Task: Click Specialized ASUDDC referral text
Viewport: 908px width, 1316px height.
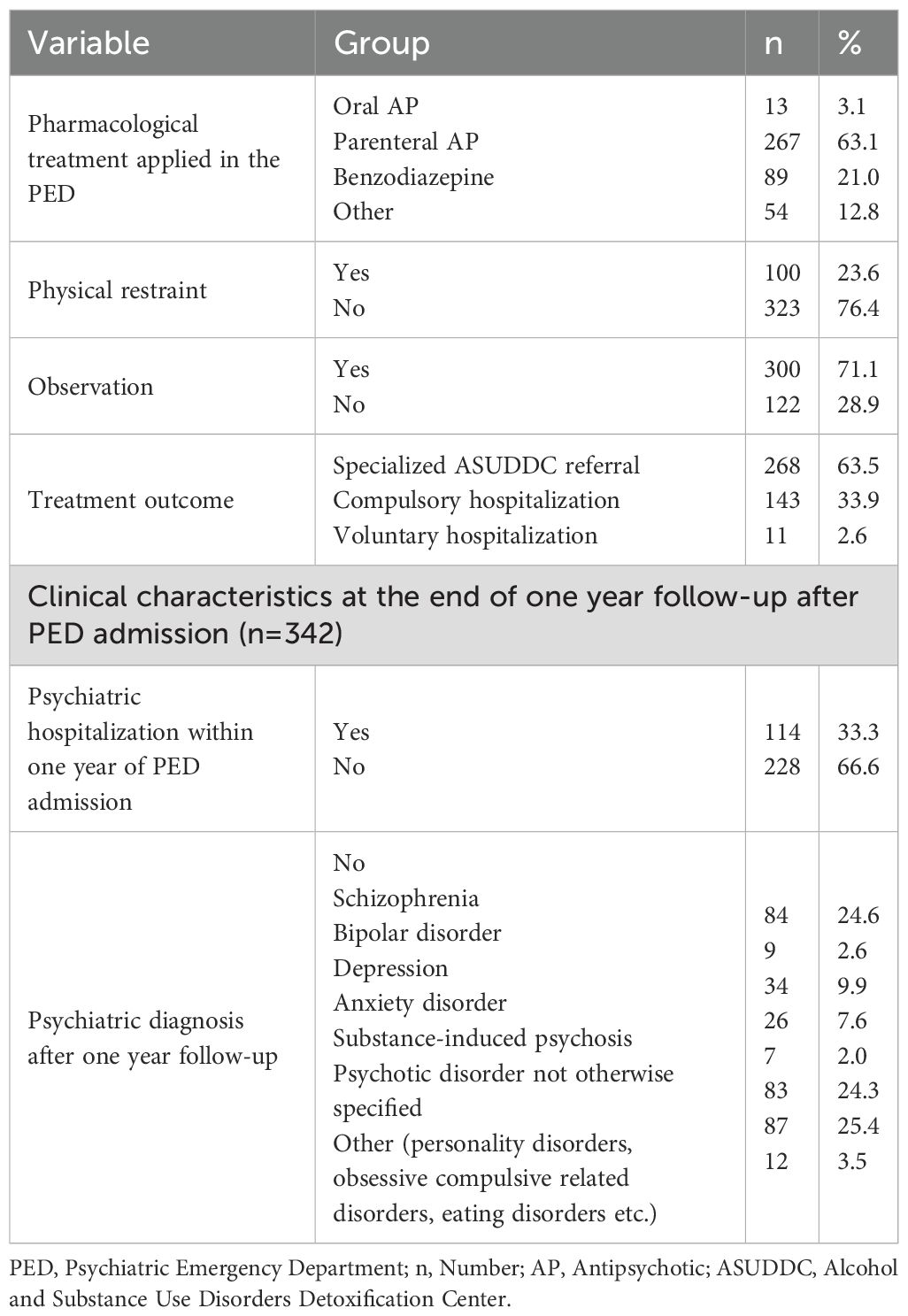Action: [x=487, y=465]
